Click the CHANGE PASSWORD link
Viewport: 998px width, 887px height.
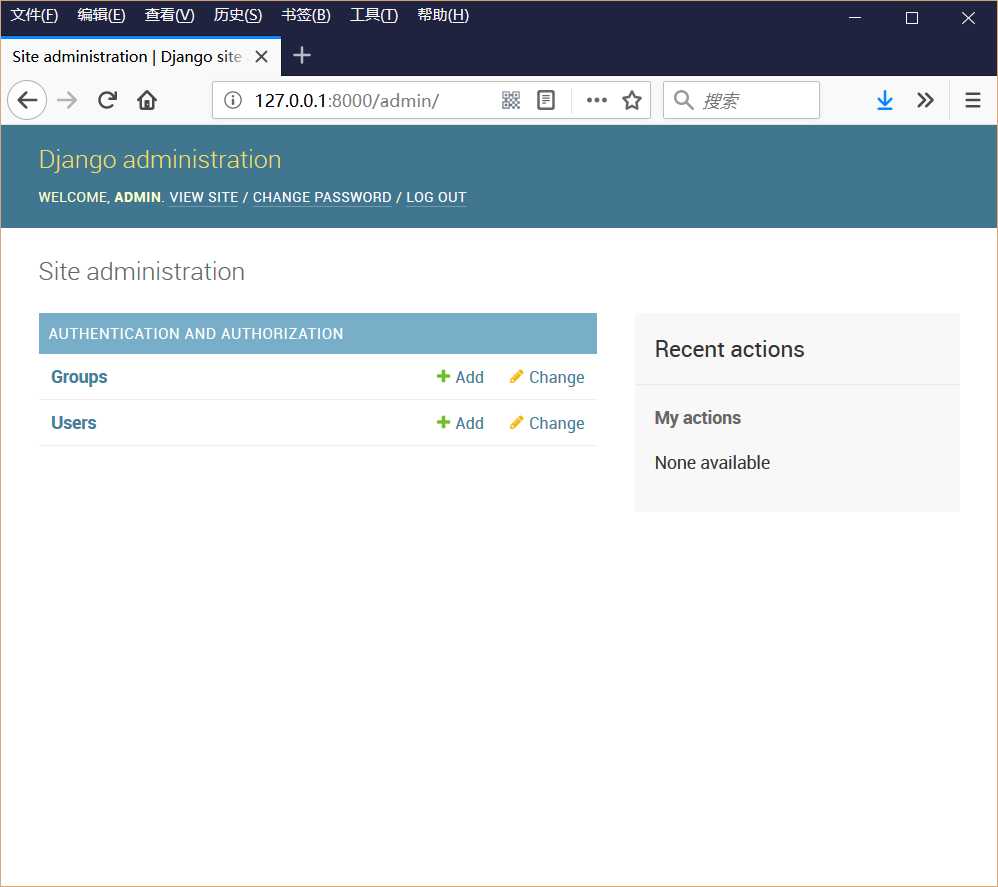pos(322,197)
